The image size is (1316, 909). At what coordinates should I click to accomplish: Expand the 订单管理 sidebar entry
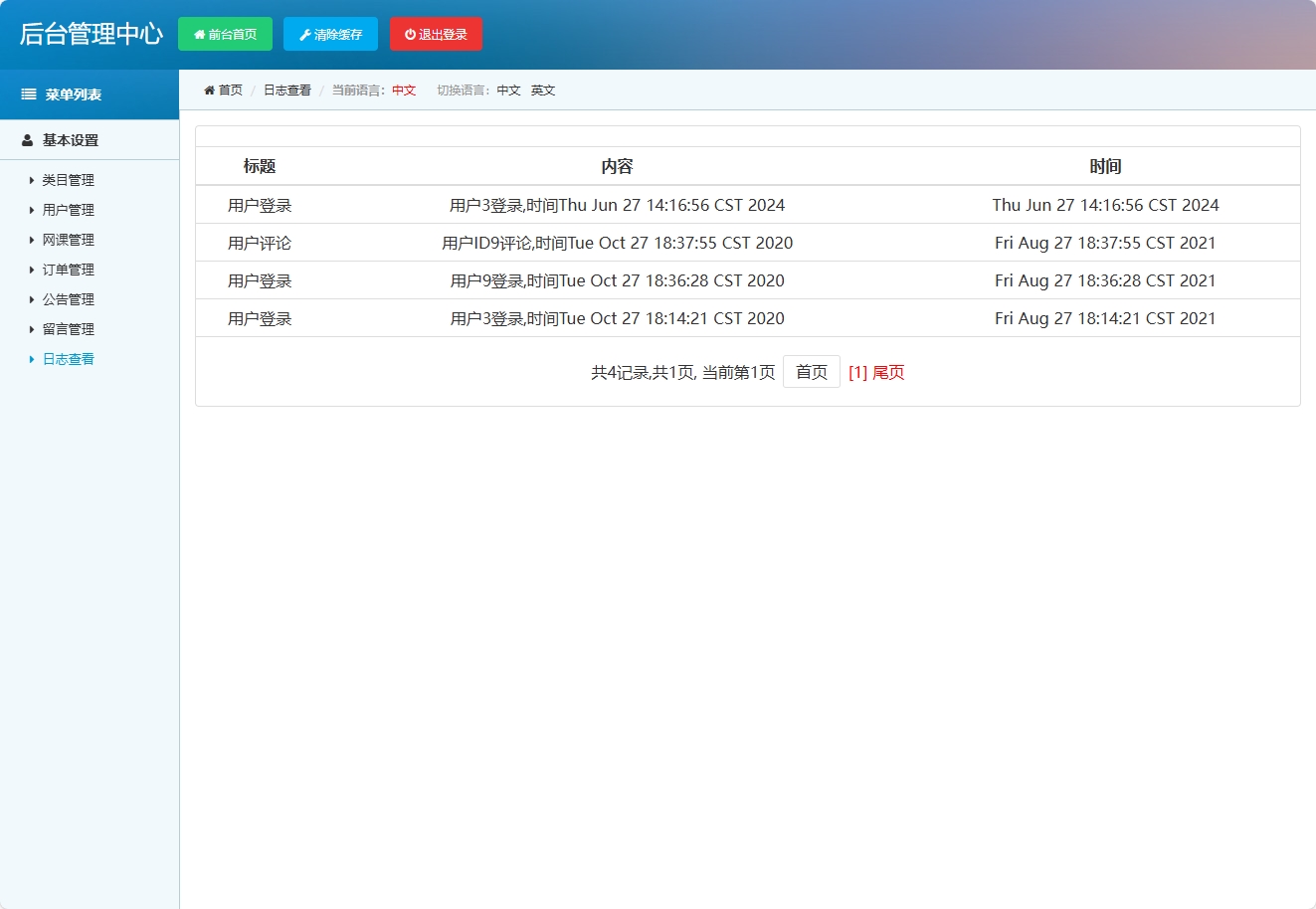click(68, 270)
